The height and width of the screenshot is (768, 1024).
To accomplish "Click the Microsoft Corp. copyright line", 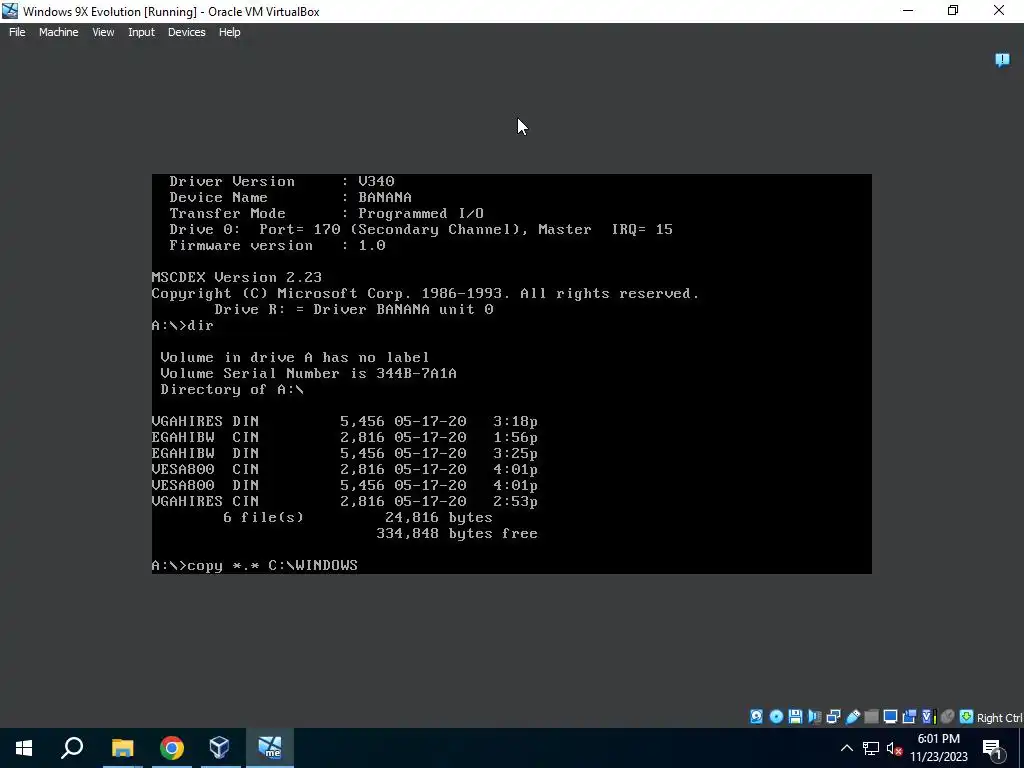I will click(x=426, y=293).
